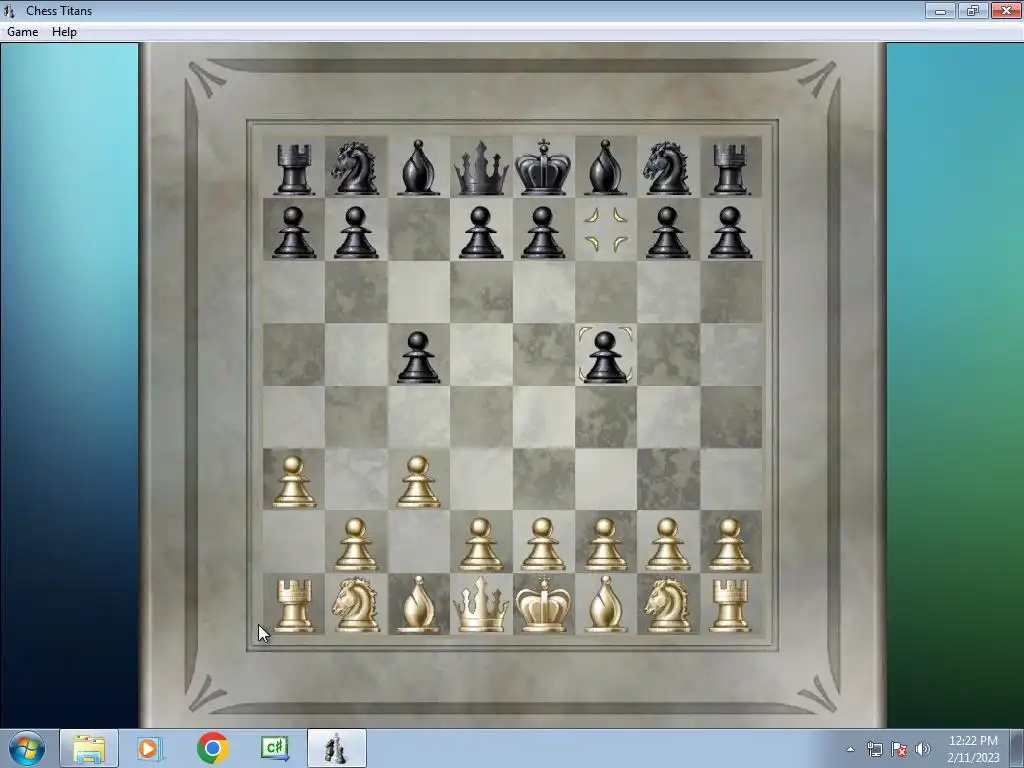Select the black bishop on c8
The width and height of the screenshot is (1024, 768).
click(x=418, y=168)
